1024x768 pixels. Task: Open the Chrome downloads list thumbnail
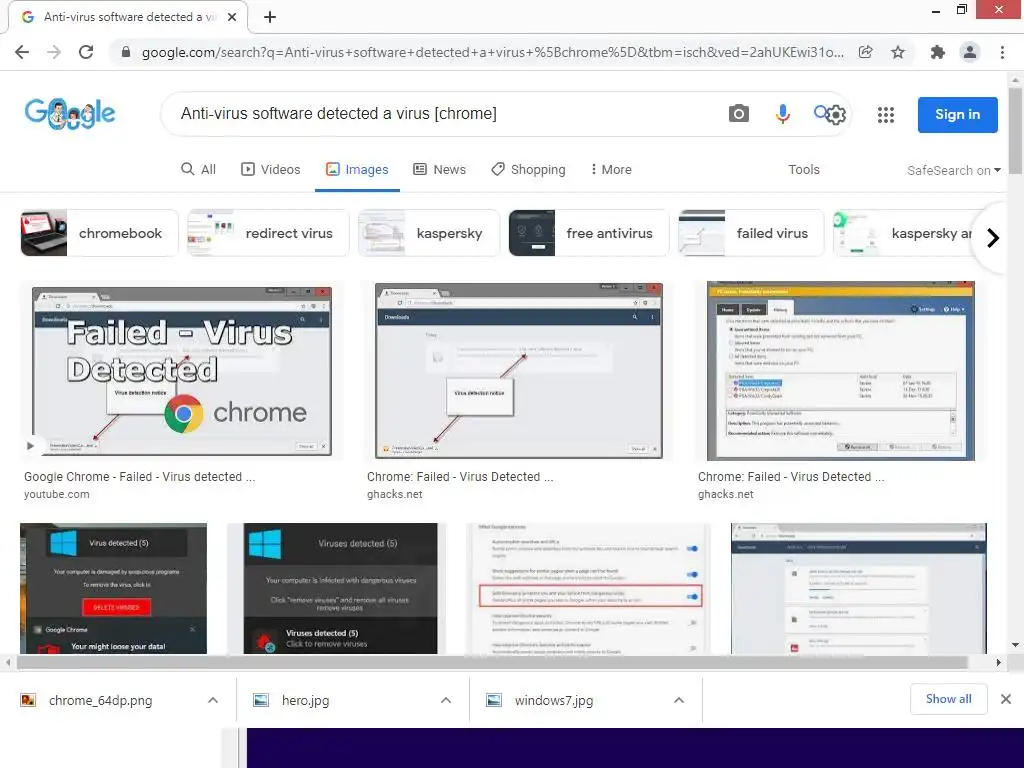coord(859,588)
